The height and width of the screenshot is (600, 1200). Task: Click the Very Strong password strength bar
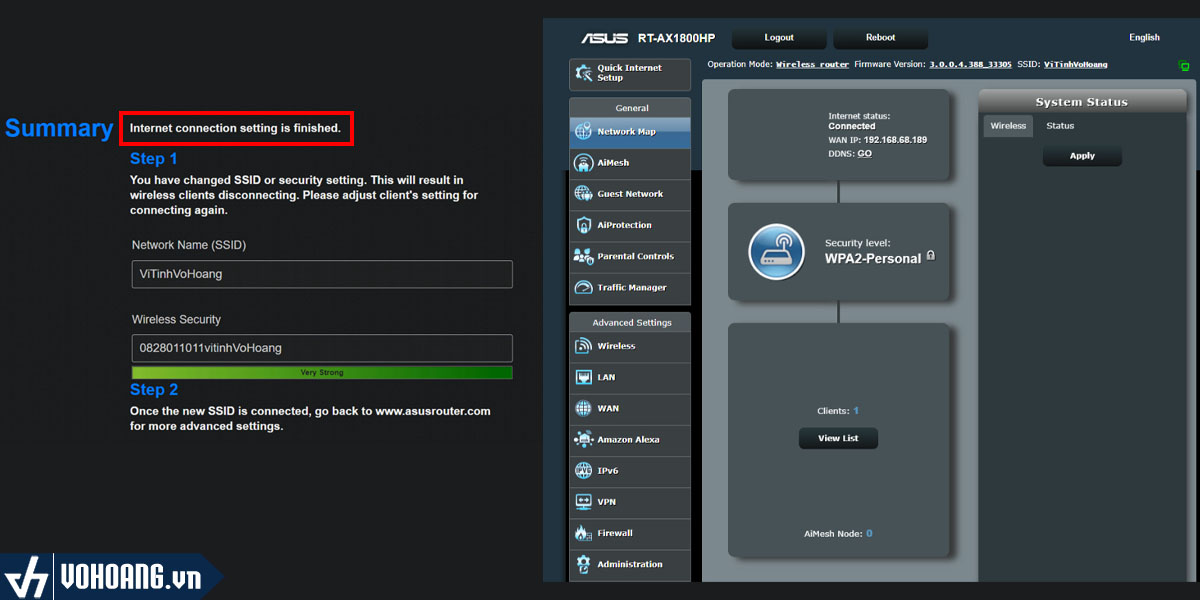click(322, 372)
